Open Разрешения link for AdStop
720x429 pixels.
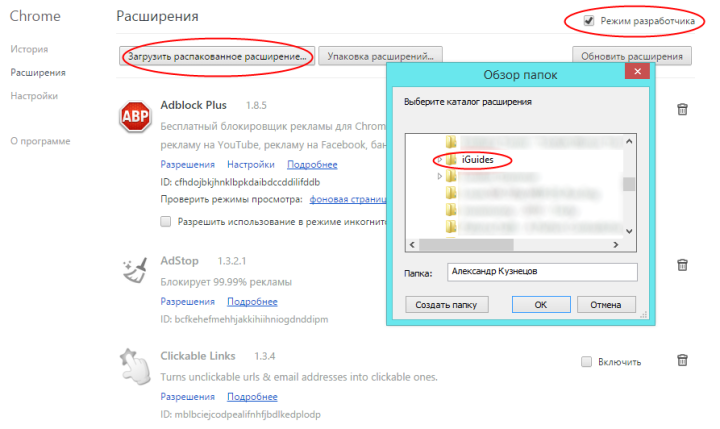click(187, 302)
